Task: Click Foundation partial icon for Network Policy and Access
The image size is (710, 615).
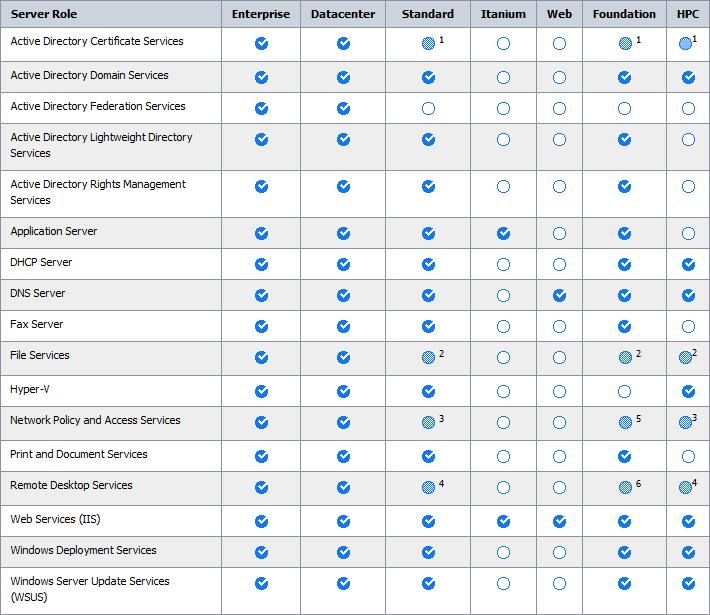Action: (x=625, y=423)
